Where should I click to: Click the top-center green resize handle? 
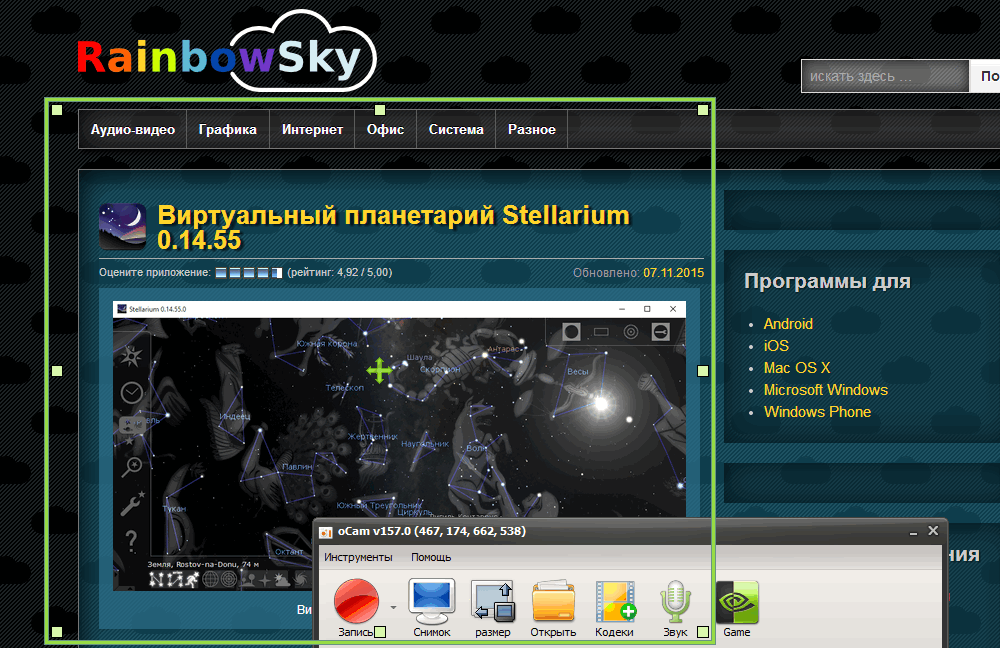(x=380, y=110)
